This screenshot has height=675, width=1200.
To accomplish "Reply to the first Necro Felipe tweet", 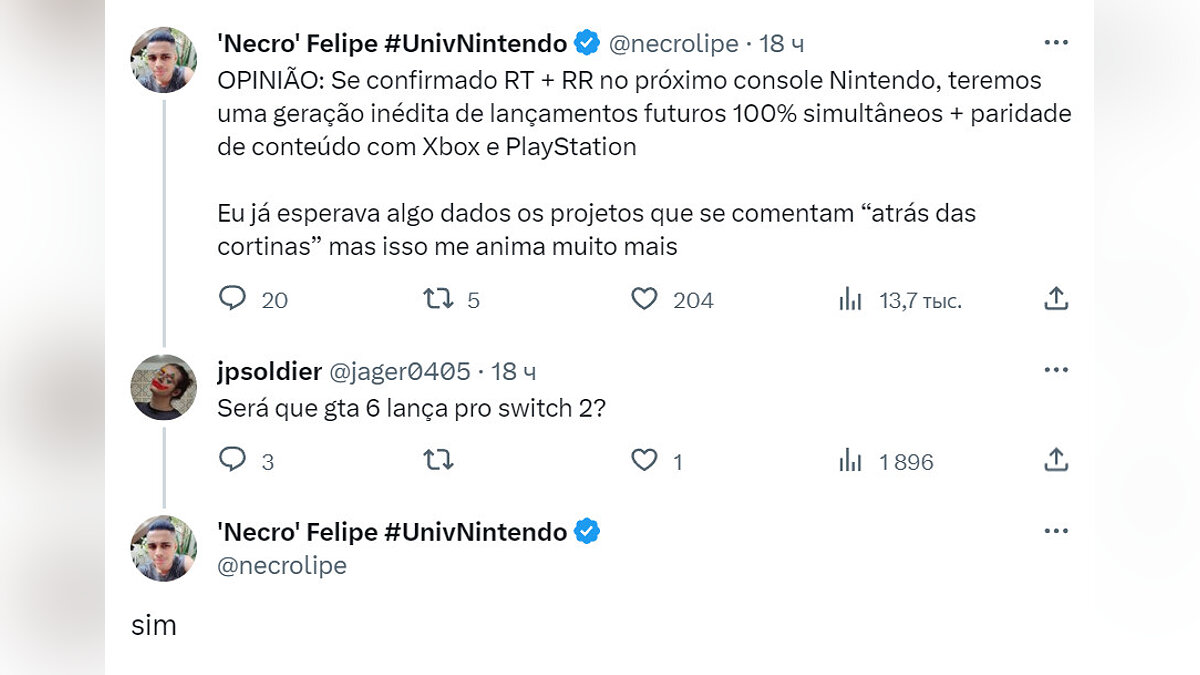I will click(233, 299).
